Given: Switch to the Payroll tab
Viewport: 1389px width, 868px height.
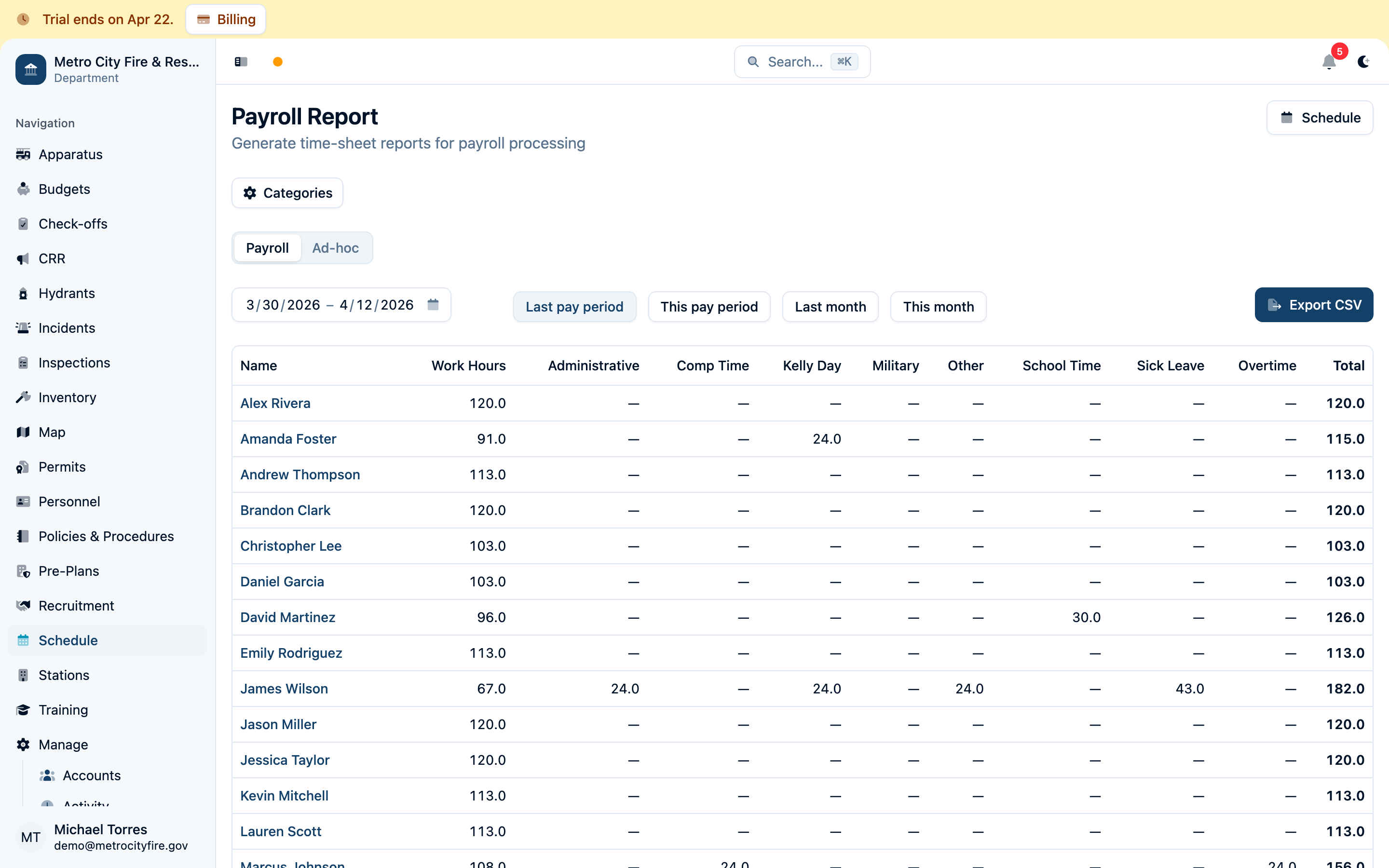Looking at the screenshot, I should coord(267,247).
